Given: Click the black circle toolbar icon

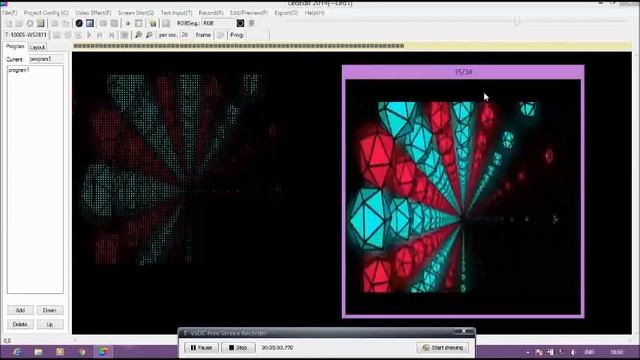Looking at the screenshot, I should (x=79, y=24).
